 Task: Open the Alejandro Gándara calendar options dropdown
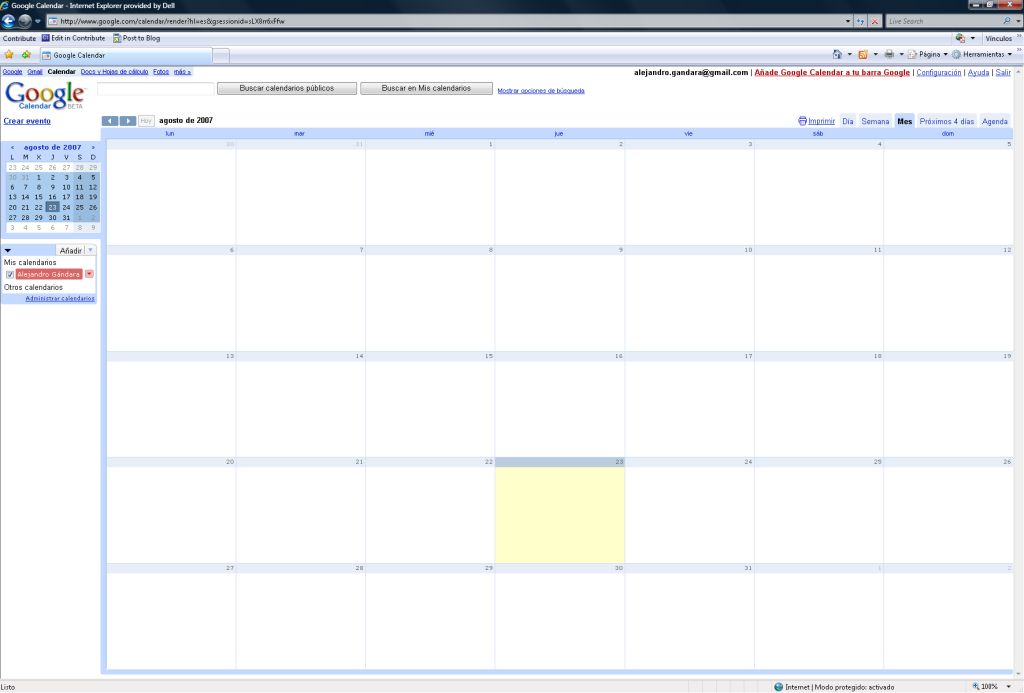[89, 274]
